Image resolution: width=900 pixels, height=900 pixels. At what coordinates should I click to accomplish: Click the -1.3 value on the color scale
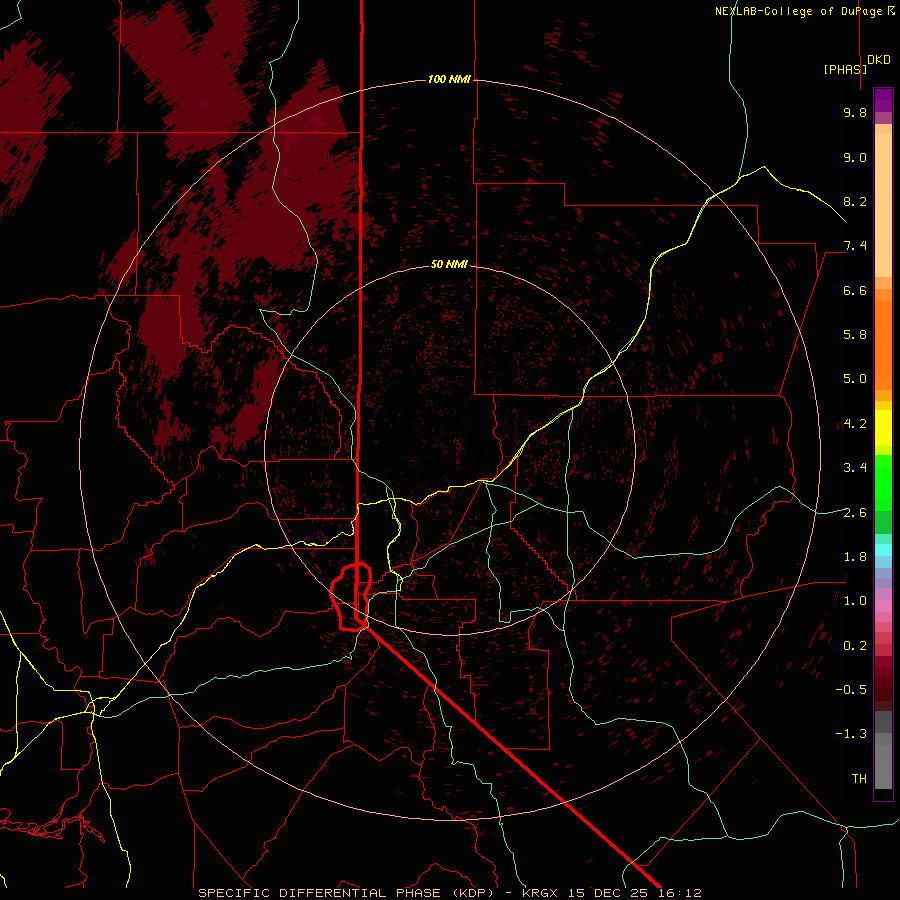point(851,734)
